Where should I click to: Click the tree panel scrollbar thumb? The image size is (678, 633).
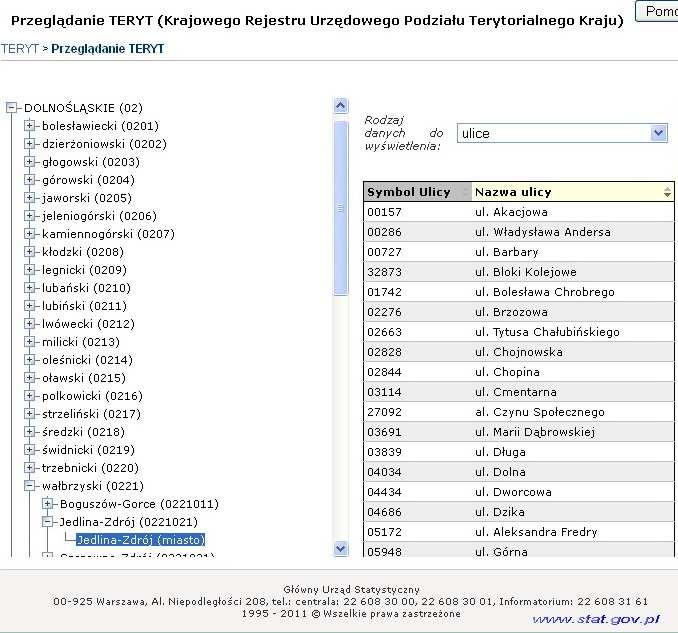pos(341,208)
